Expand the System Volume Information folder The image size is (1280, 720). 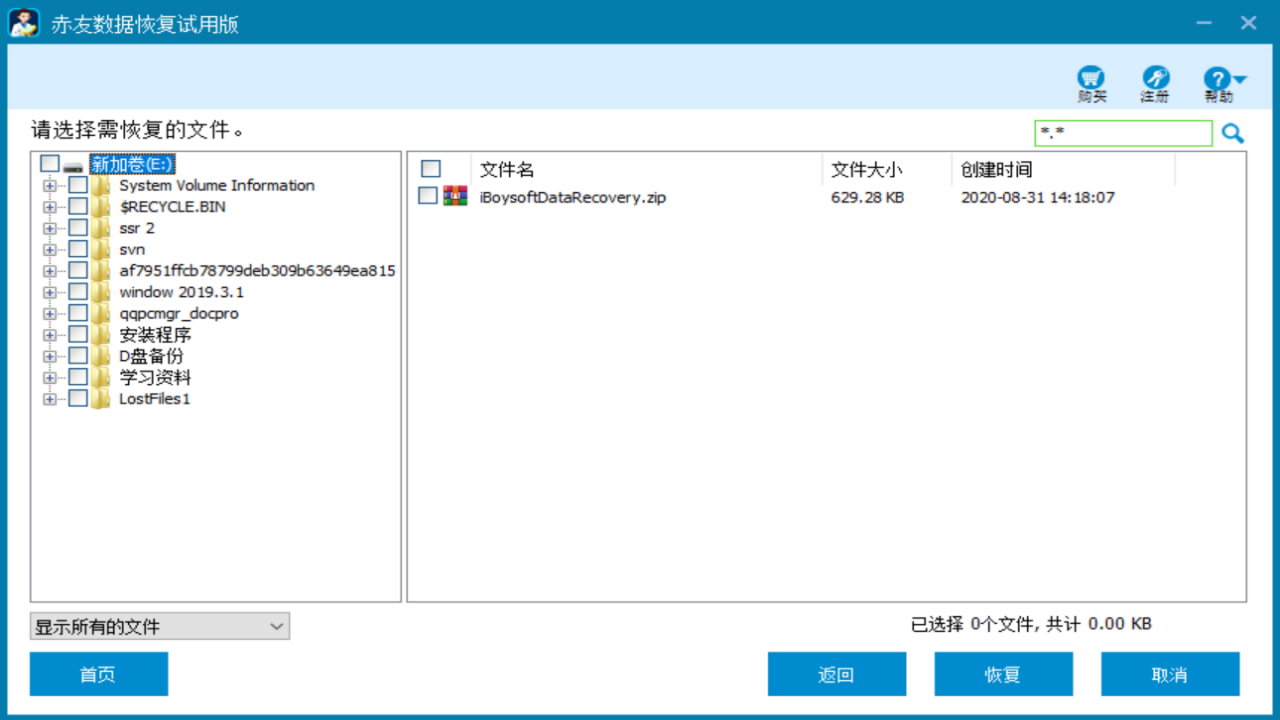(x=50, y=186)
